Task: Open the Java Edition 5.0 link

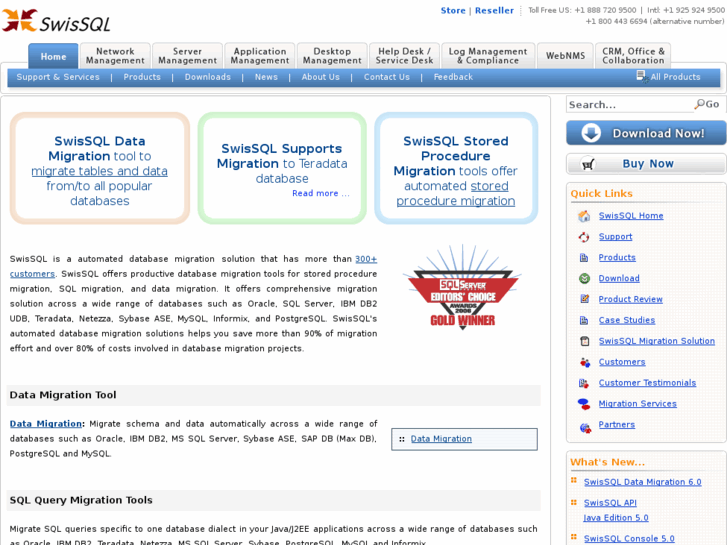Action: click(616, 518)
